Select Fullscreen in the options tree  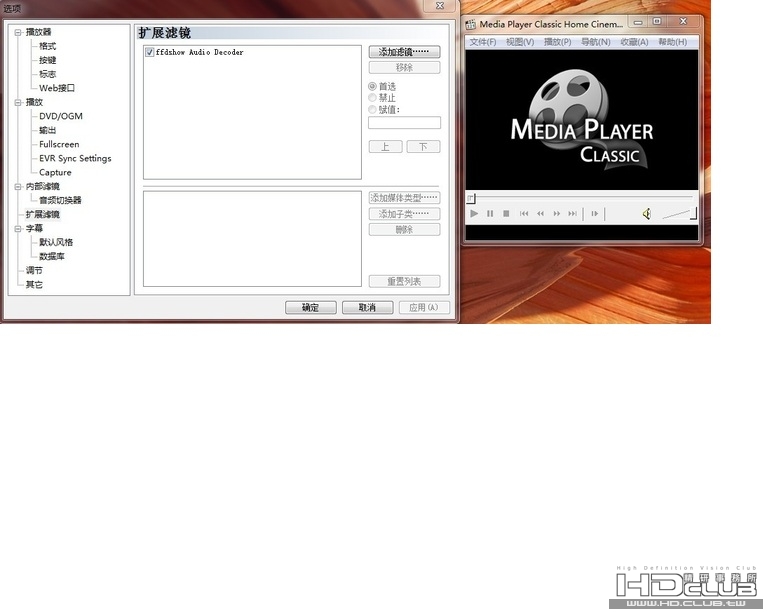(x=59, y=144)
